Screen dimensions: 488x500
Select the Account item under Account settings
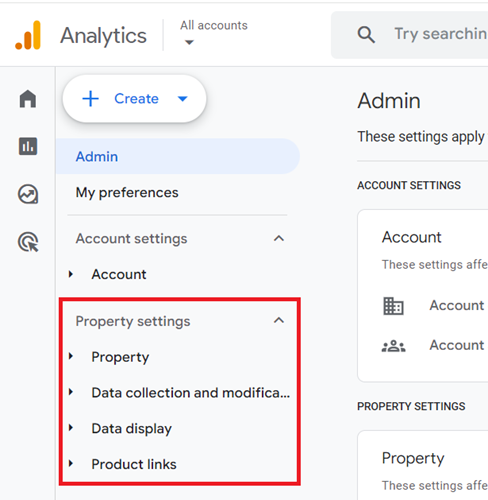pyautogui.click(x=119, y=274)
